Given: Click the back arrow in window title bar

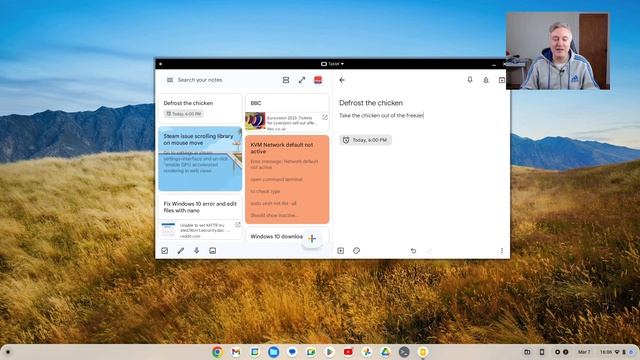Looking at the screenshot, I should tap(160, 64).
